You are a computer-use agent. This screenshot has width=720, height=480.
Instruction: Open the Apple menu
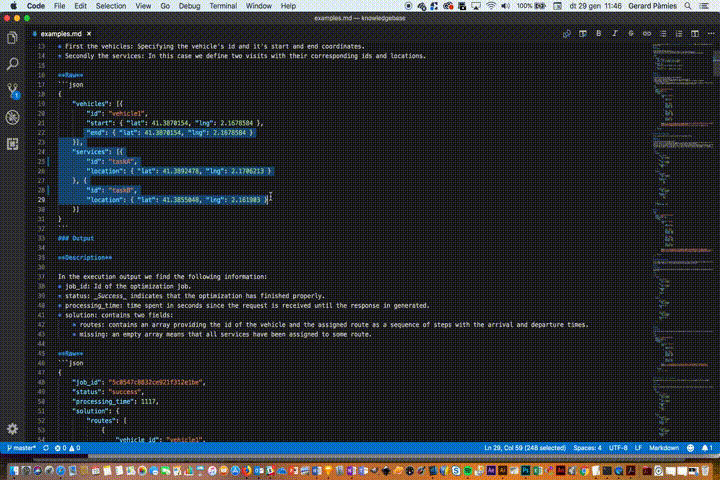point(13,6)
